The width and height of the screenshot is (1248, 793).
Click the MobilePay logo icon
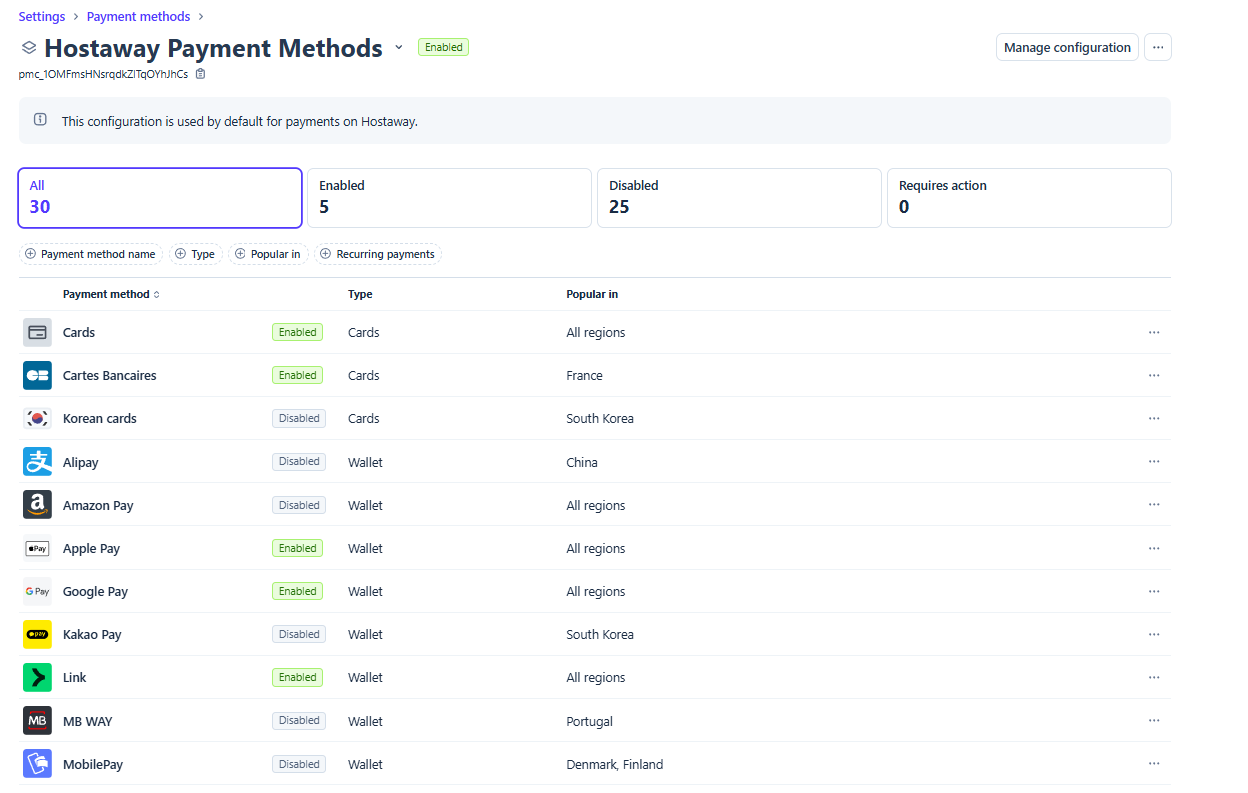37,764
